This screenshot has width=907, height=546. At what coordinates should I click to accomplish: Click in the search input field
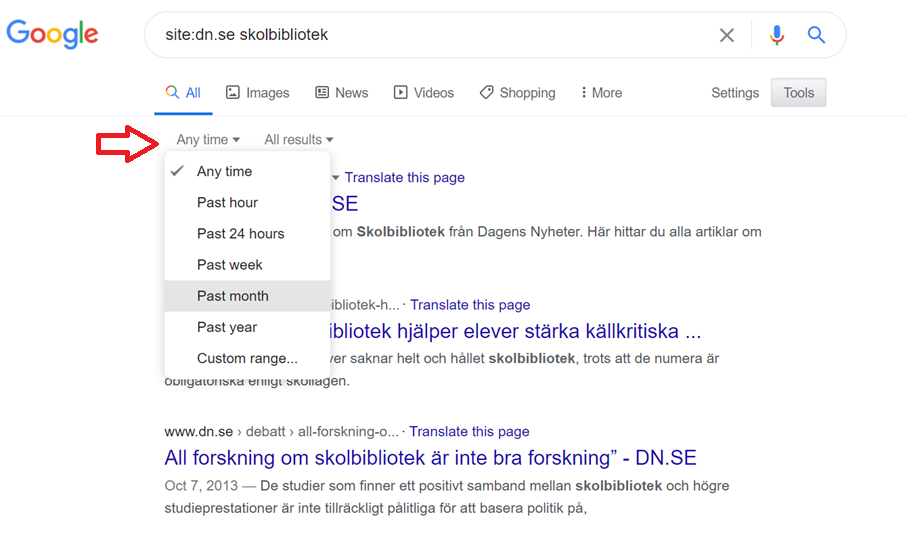click(434, 35)
